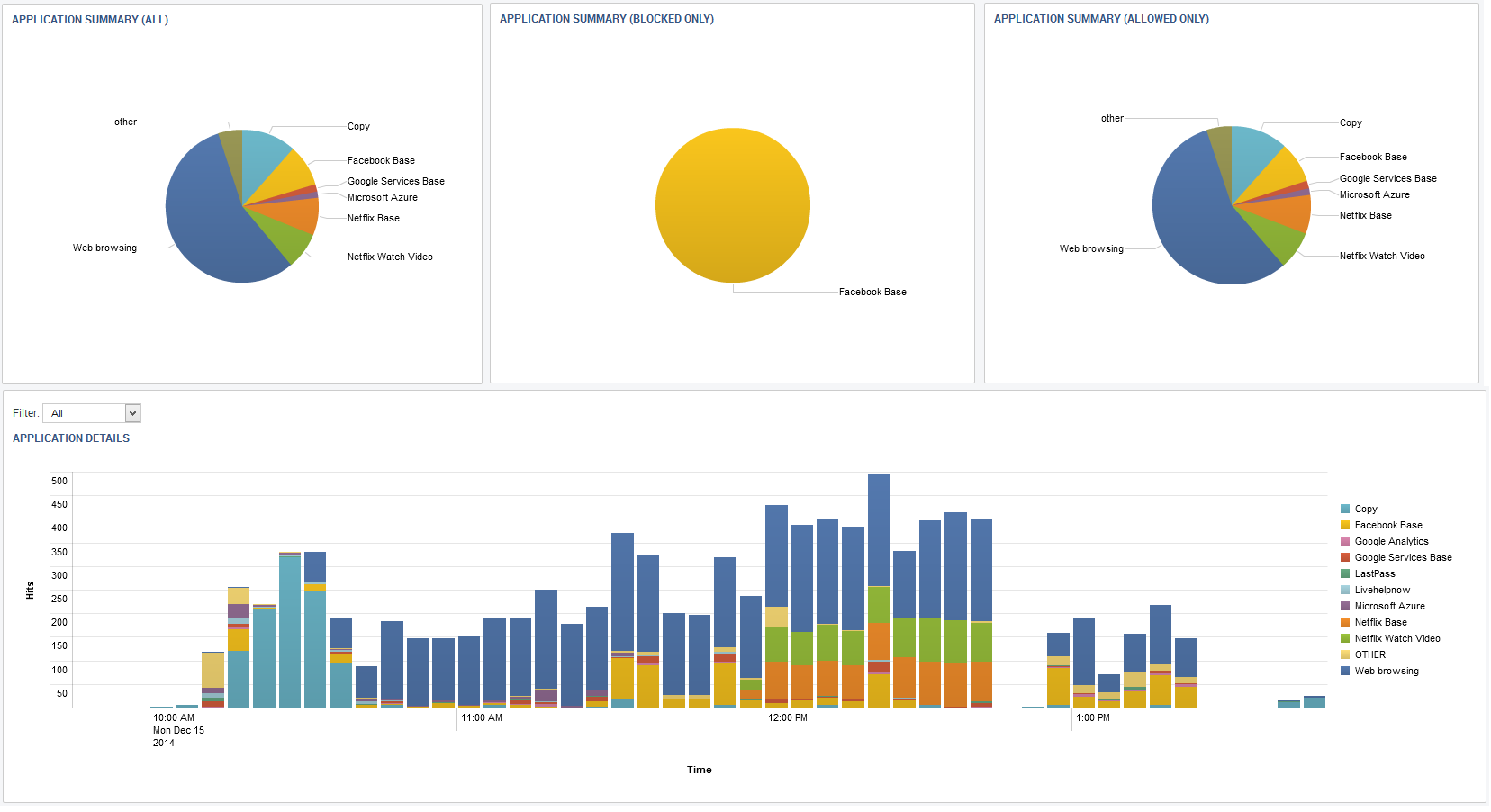Click the Web browsing legend color square
The height and width of the screenshot is (812, 1491).
[x=1346, y=671]
